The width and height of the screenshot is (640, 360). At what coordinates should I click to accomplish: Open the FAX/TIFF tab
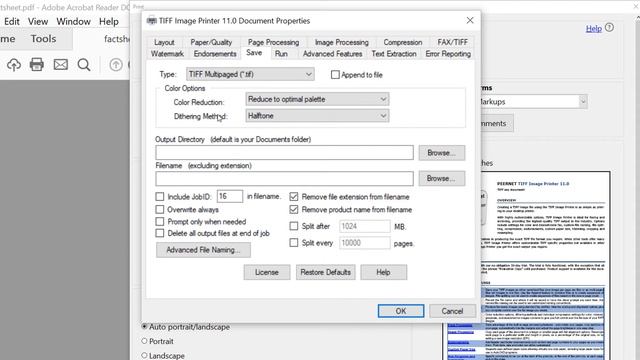point(452,42)
